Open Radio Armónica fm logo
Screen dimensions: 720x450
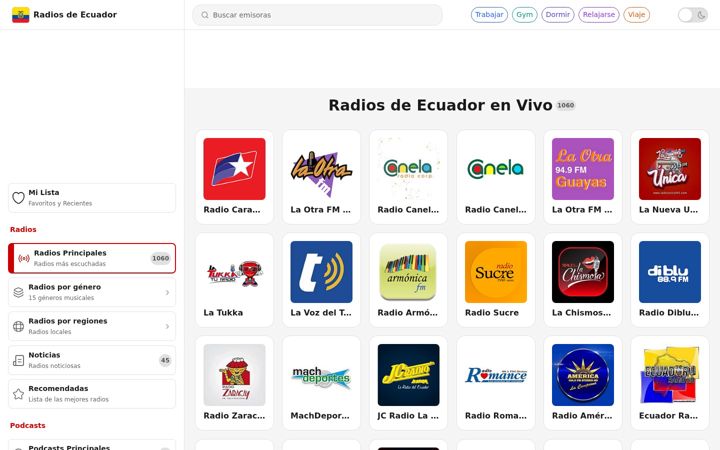click(408, 272)
